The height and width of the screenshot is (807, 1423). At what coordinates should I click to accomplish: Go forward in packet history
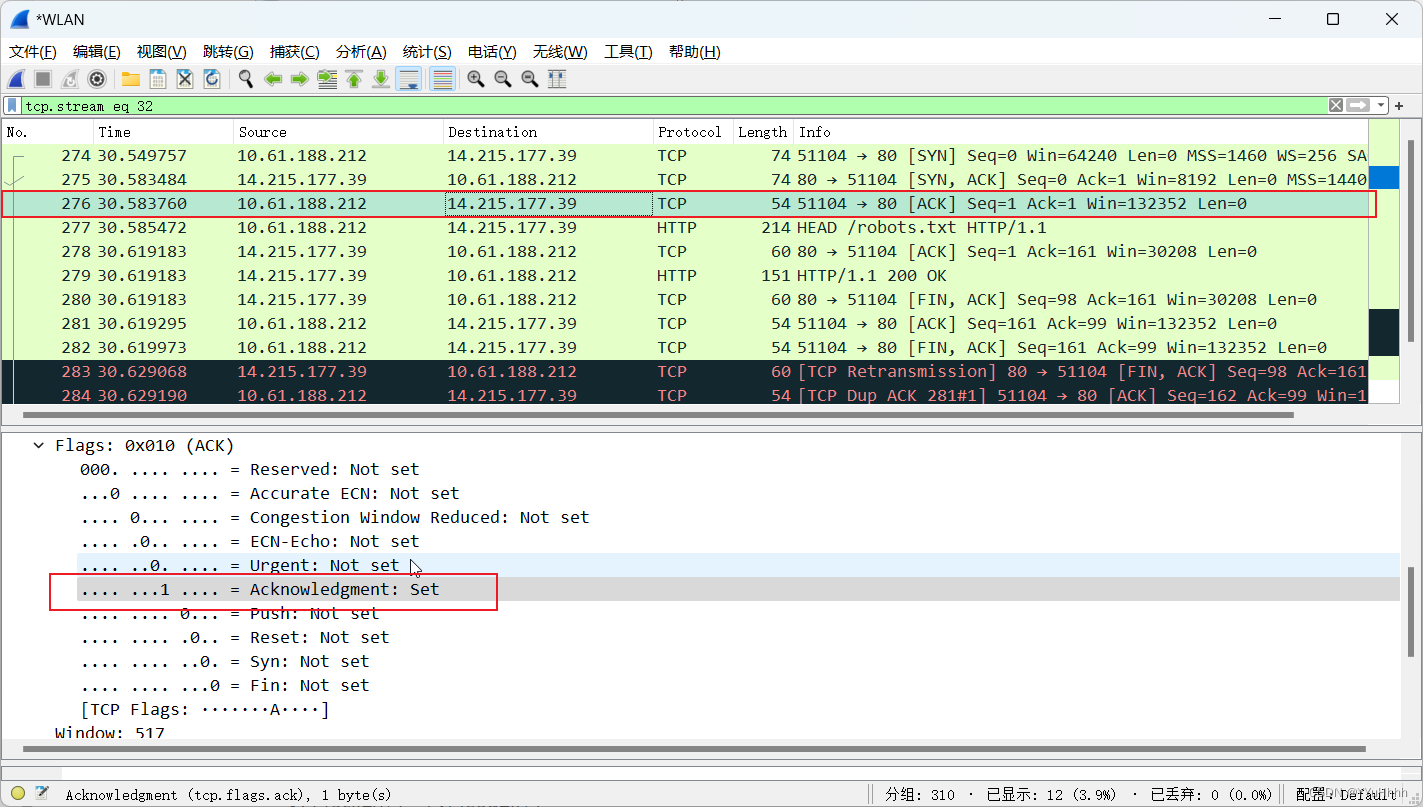pos(300,79)
